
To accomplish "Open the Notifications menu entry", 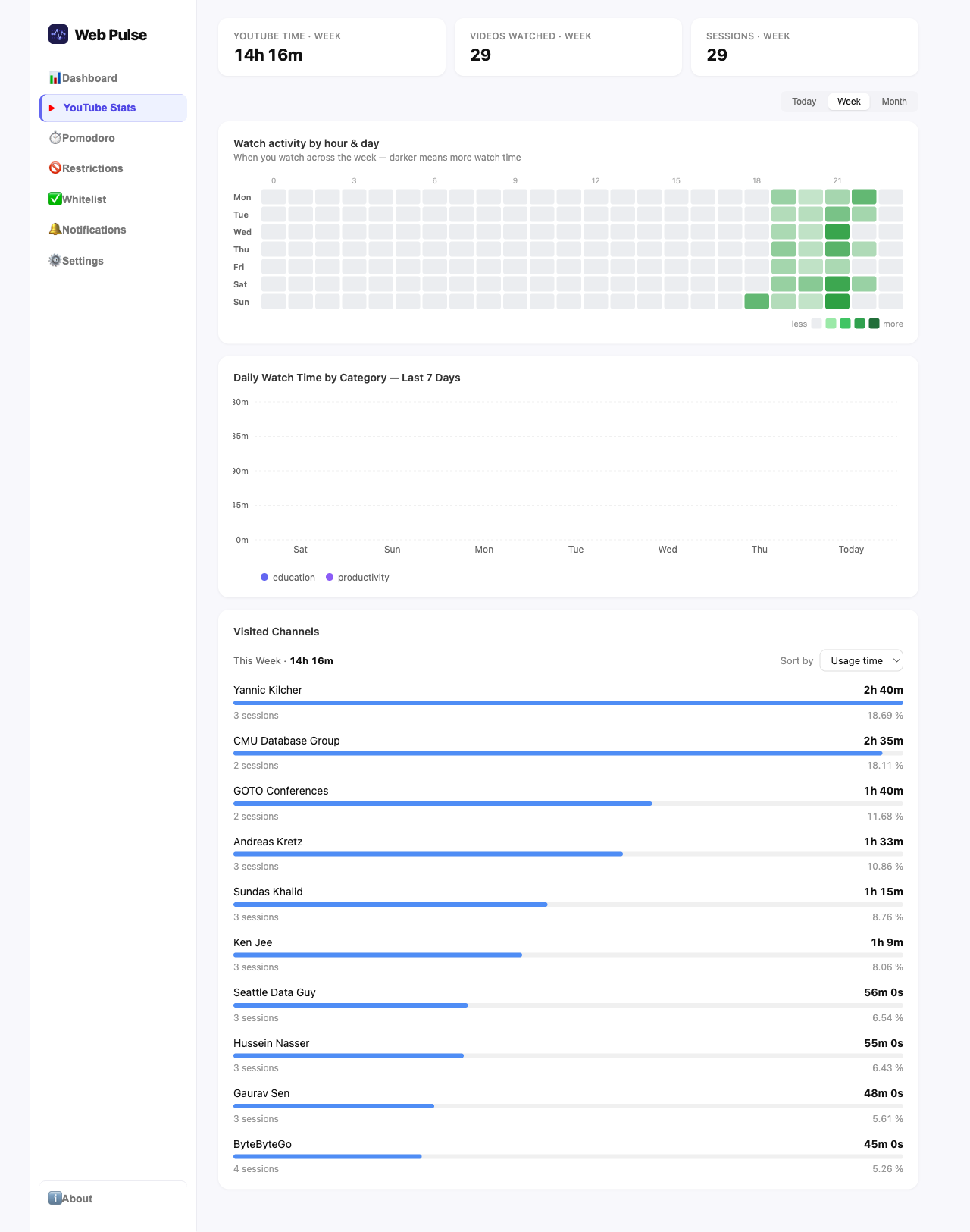I will 113,230.
